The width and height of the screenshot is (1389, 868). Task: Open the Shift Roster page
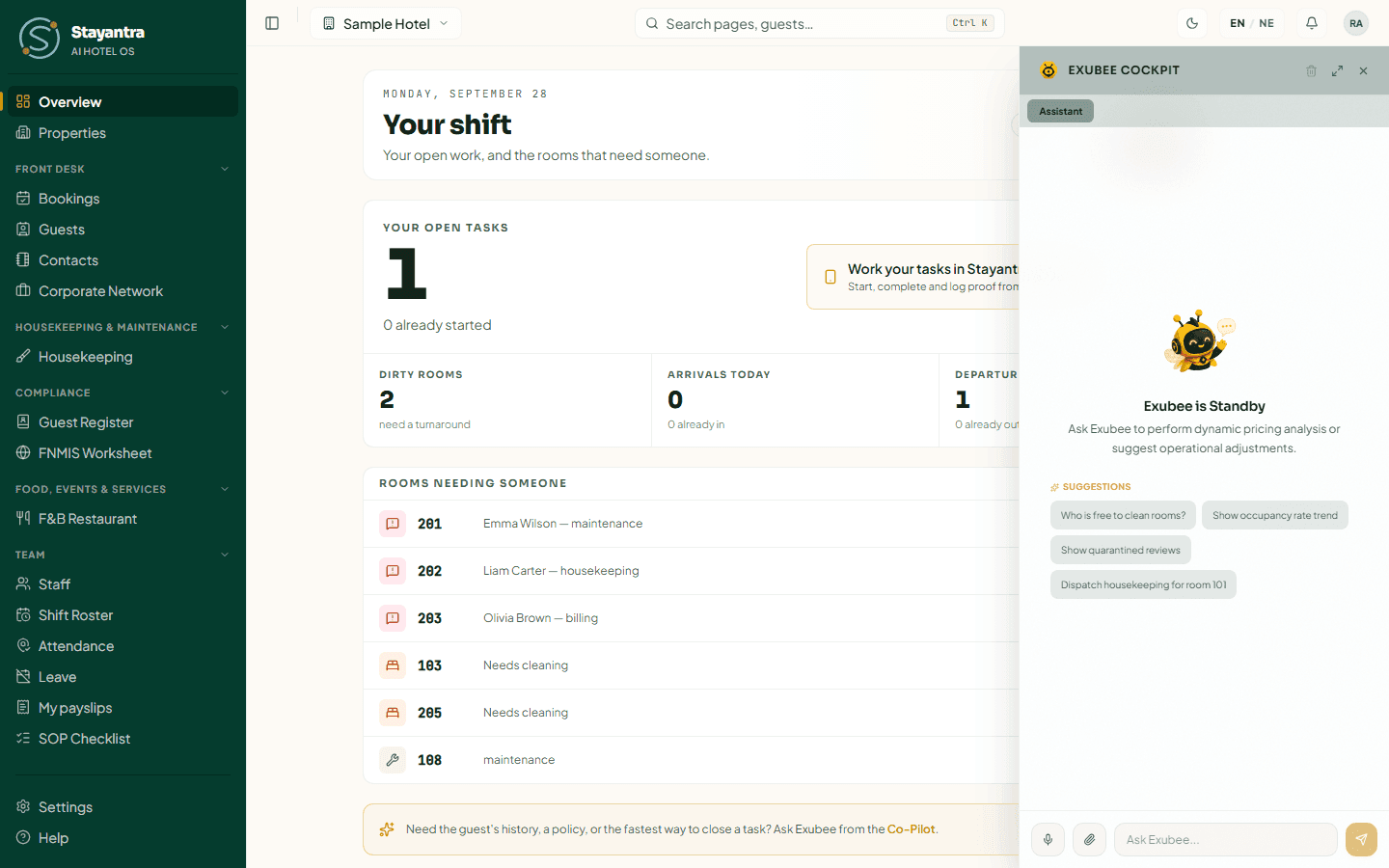123,615
